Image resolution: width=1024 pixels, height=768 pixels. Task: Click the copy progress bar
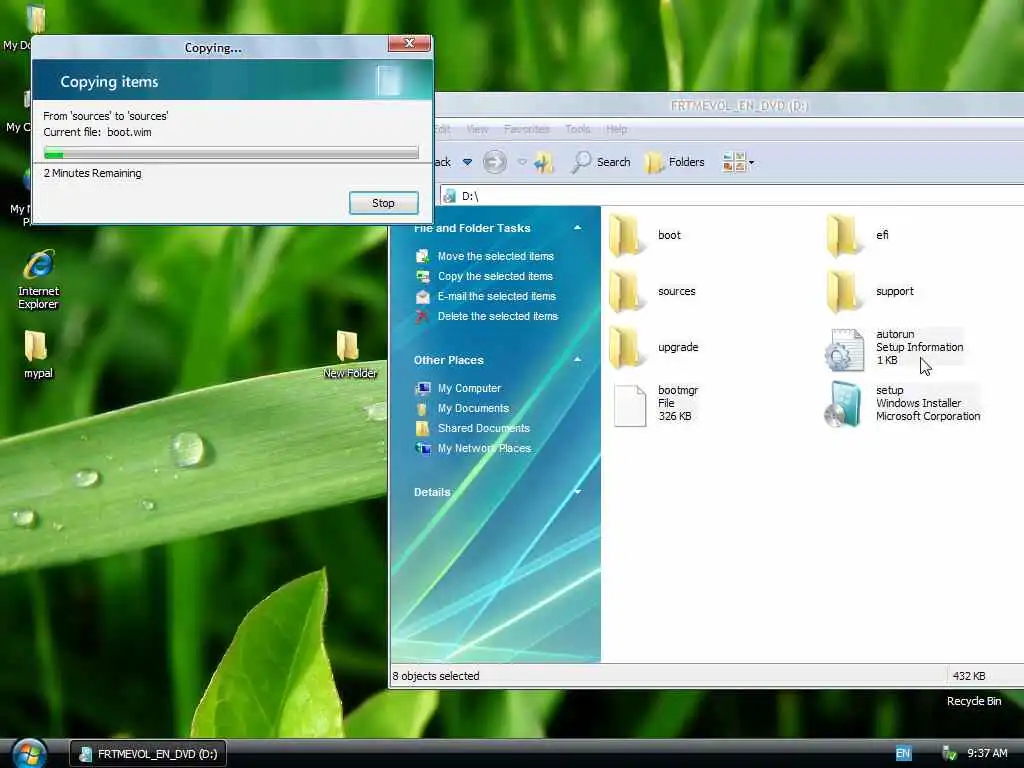click(x=231, y=153)
